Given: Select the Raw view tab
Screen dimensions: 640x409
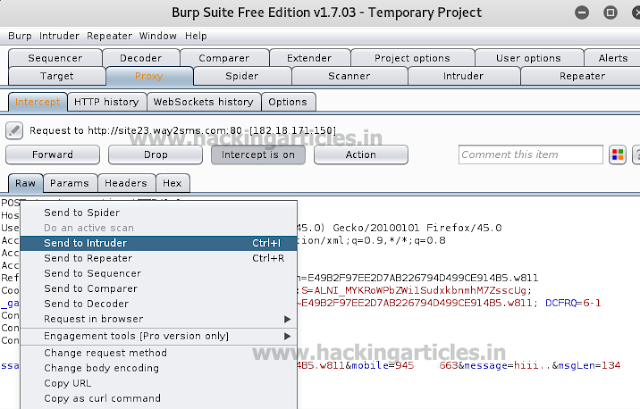Looking at the screenshot, I should click(x=25, y=183).
